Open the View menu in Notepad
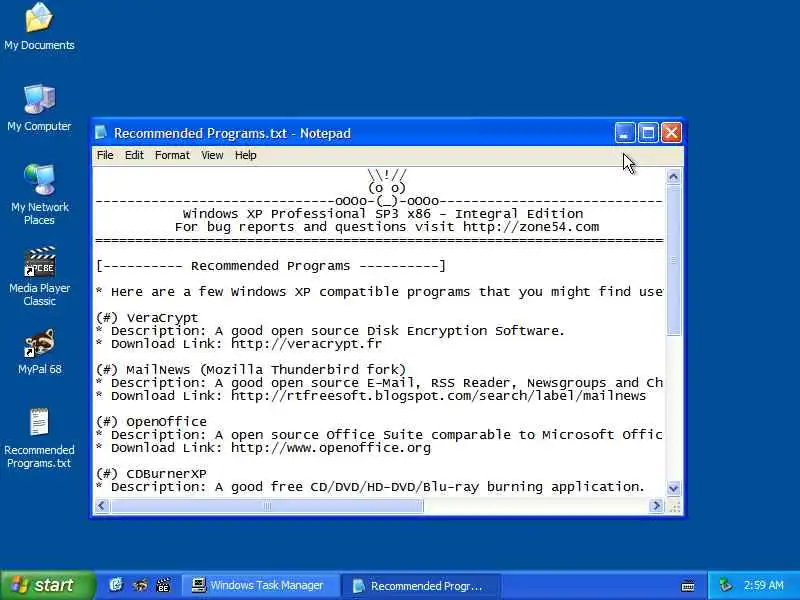The height and width of the screenshot is (600, 800). pos(212,155)
